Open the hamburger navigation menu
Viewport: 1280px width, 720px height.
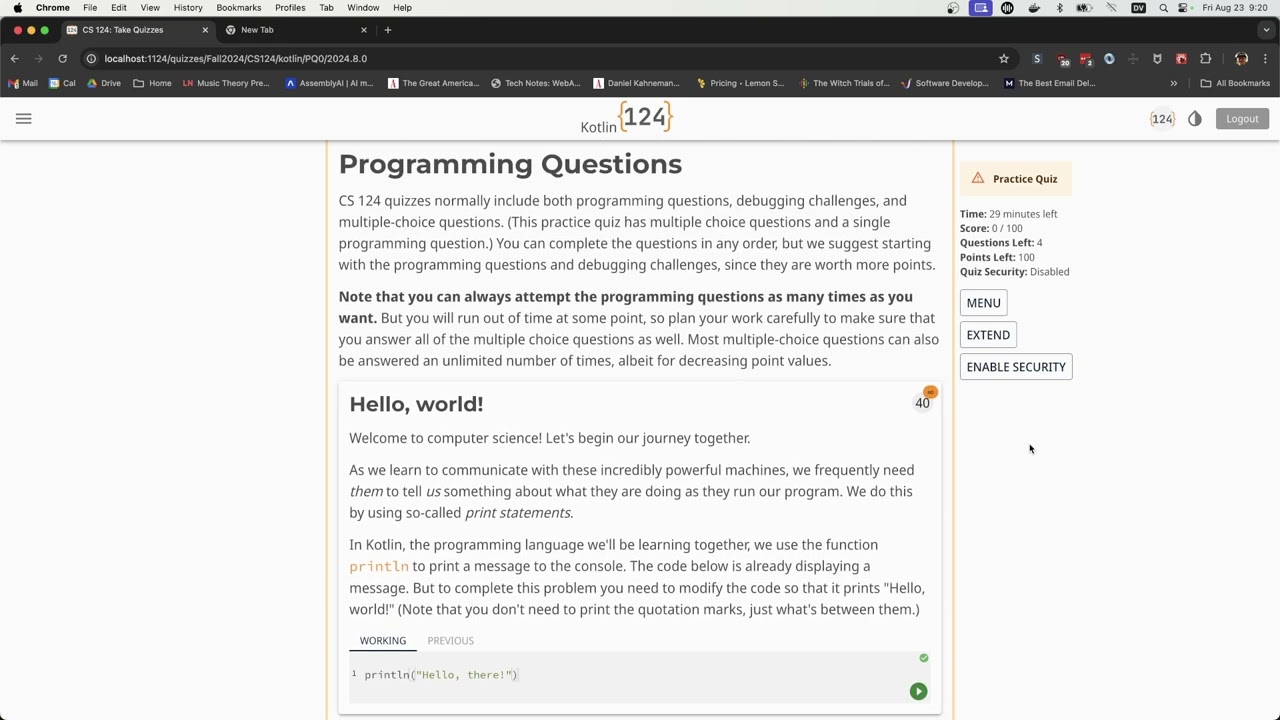pos(24,119)
